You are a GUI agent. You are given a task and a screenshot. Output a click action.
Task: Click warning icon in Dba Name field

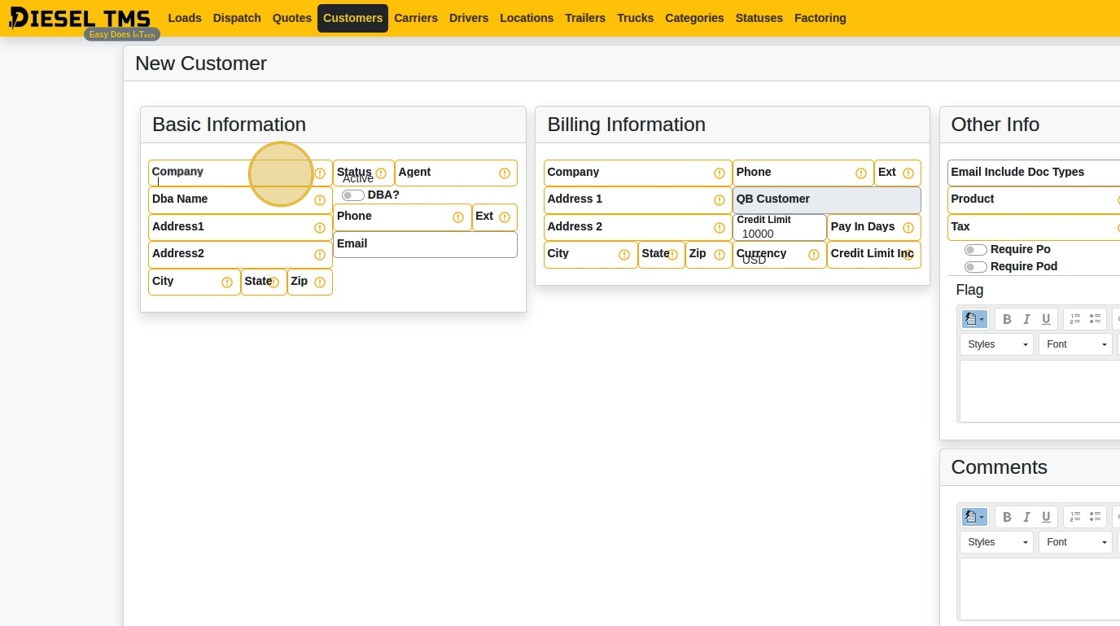tap(320, 200)
